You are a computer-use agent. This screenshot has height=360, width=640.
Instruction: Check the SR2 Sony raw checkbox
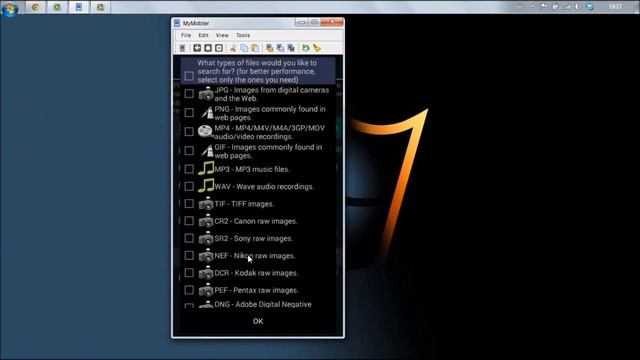tap(189, 238)
